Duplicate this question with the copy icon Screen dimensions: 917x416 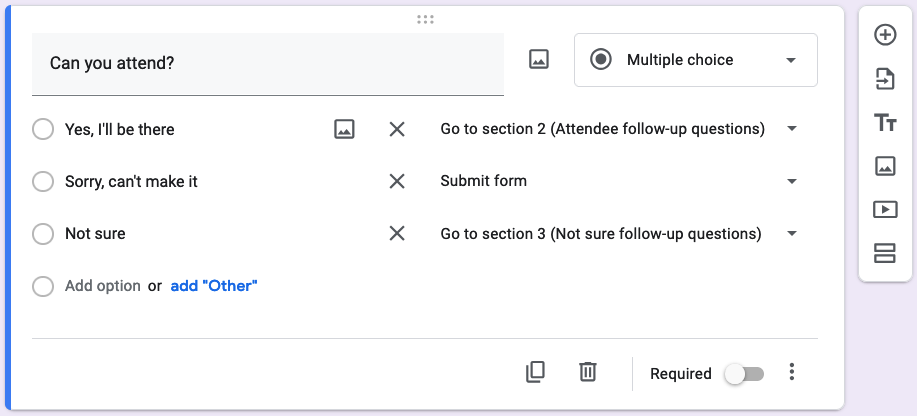(x=535, y=372)
